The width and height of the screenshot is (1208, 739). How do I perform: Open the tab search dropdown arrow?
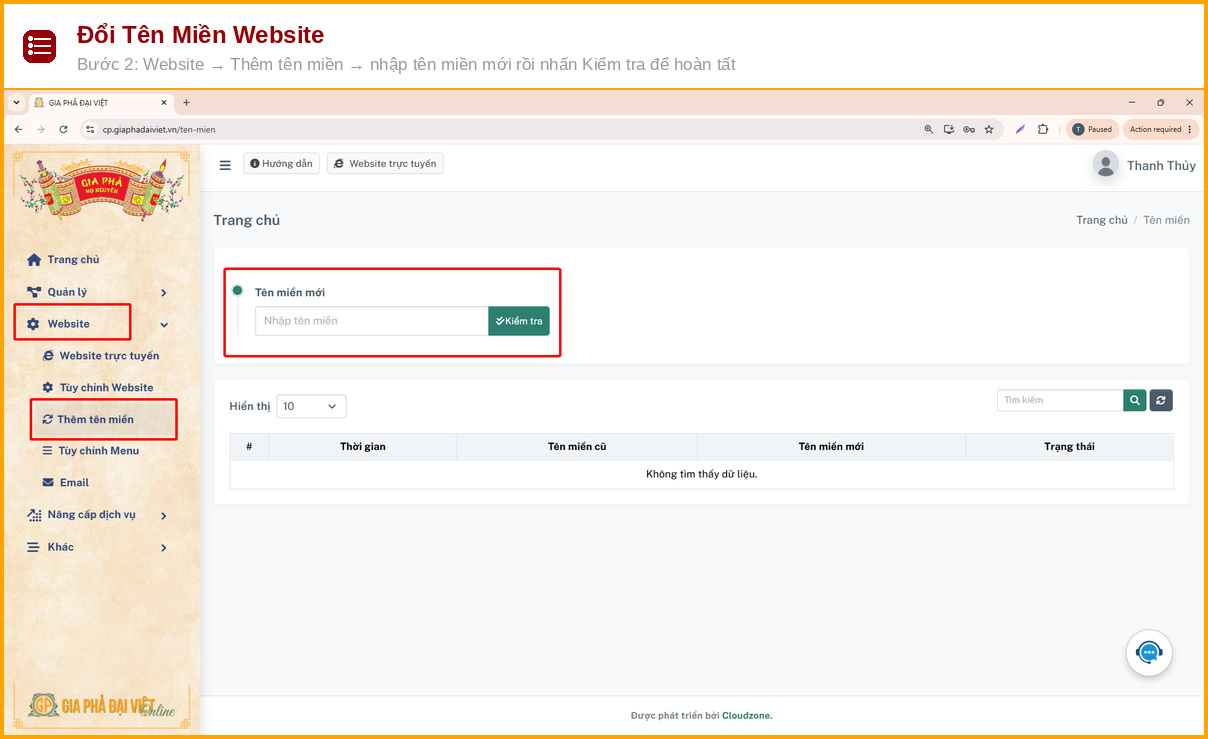17,102
